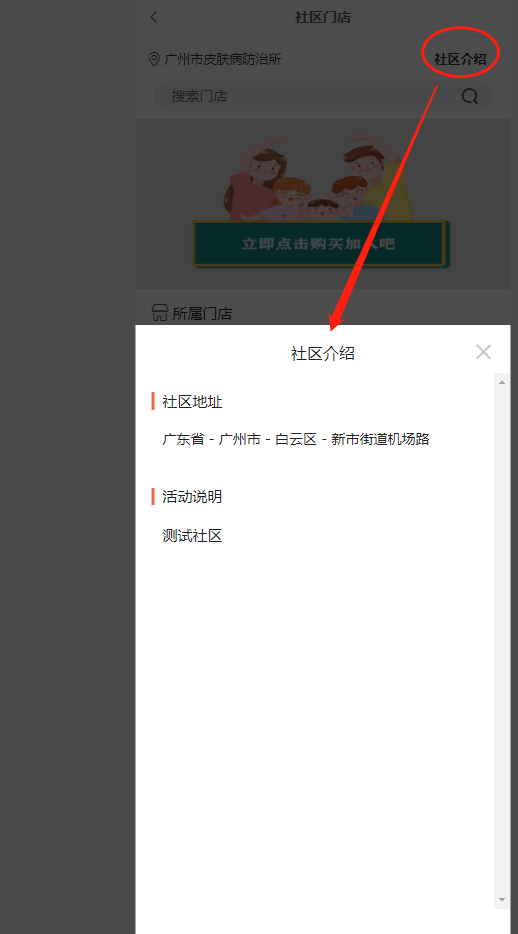
Task: Select the 活动说明 section heading
Action: coord(192,497)
